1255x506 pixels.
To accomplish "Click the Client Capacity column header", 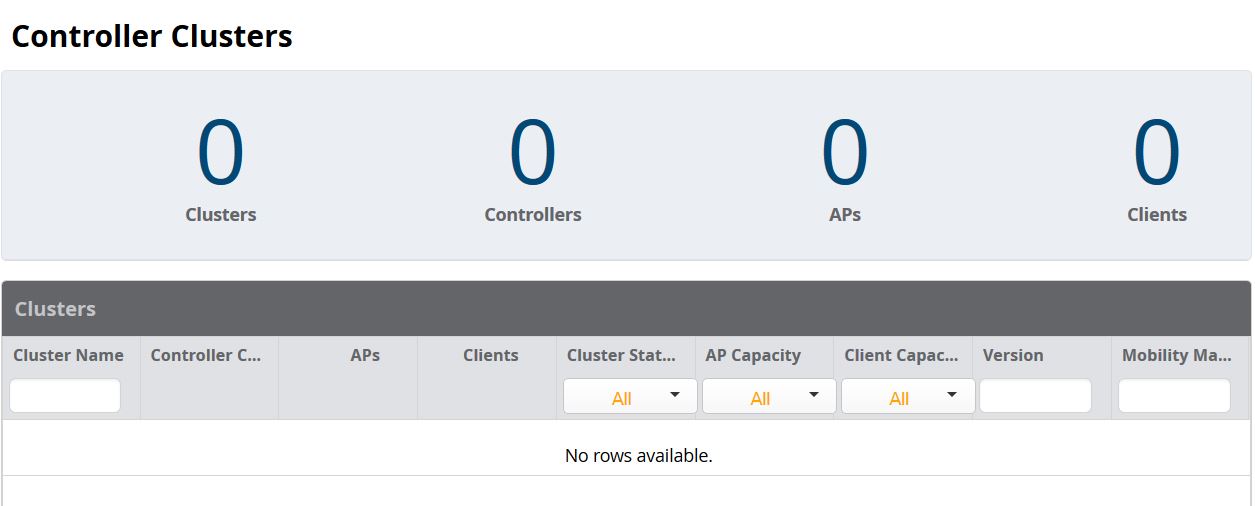I will click(x=901, y=355).
